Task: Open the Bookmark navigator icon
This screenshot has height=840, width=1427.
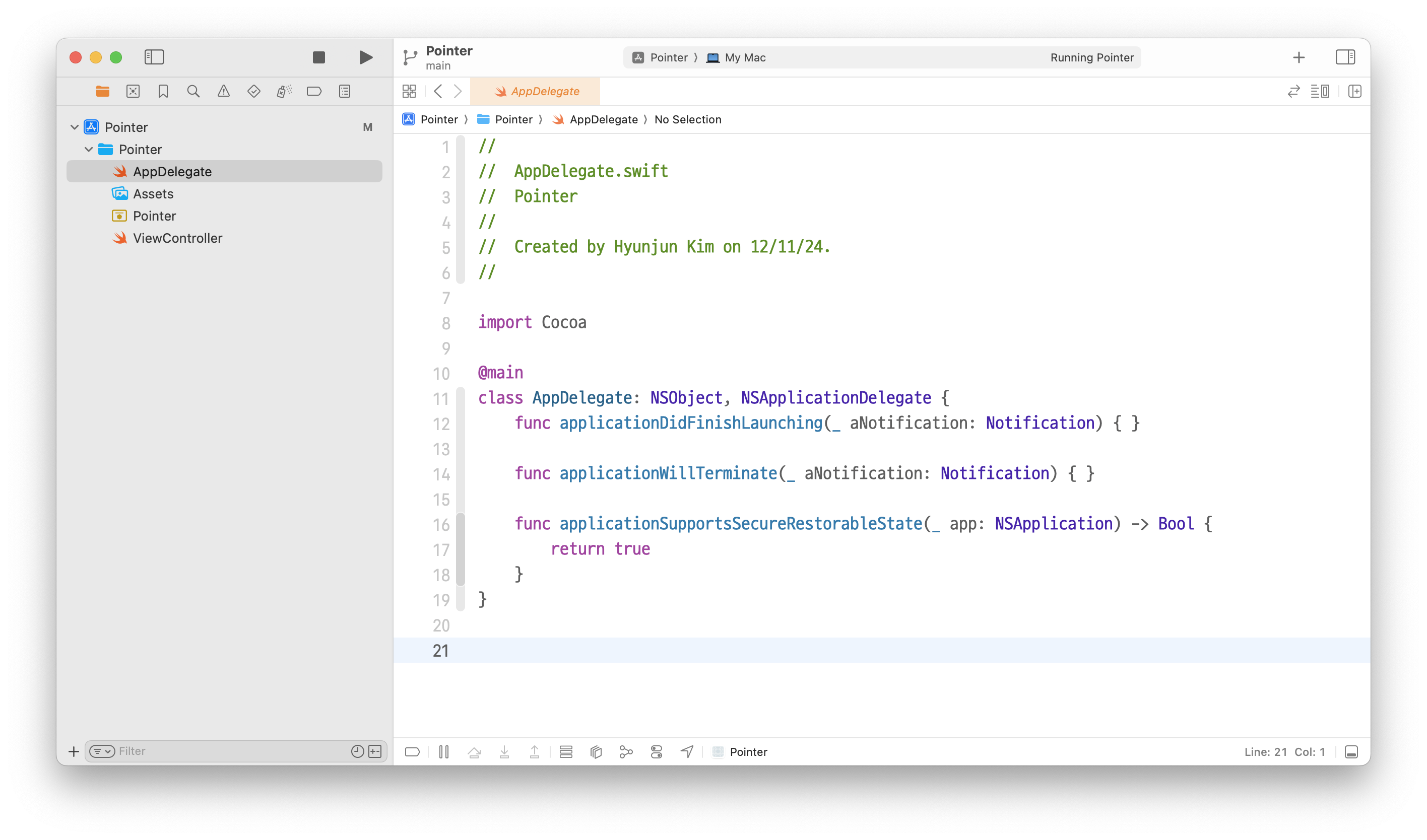Action: (163, 91)
